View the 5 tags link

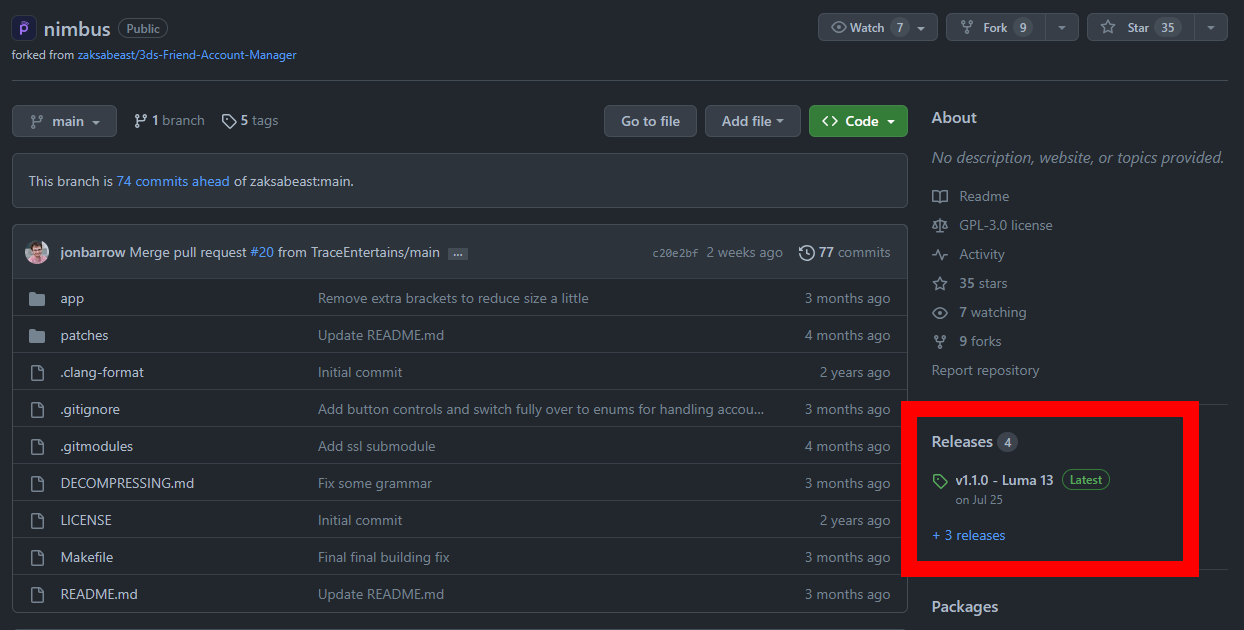tap(250, 121)
